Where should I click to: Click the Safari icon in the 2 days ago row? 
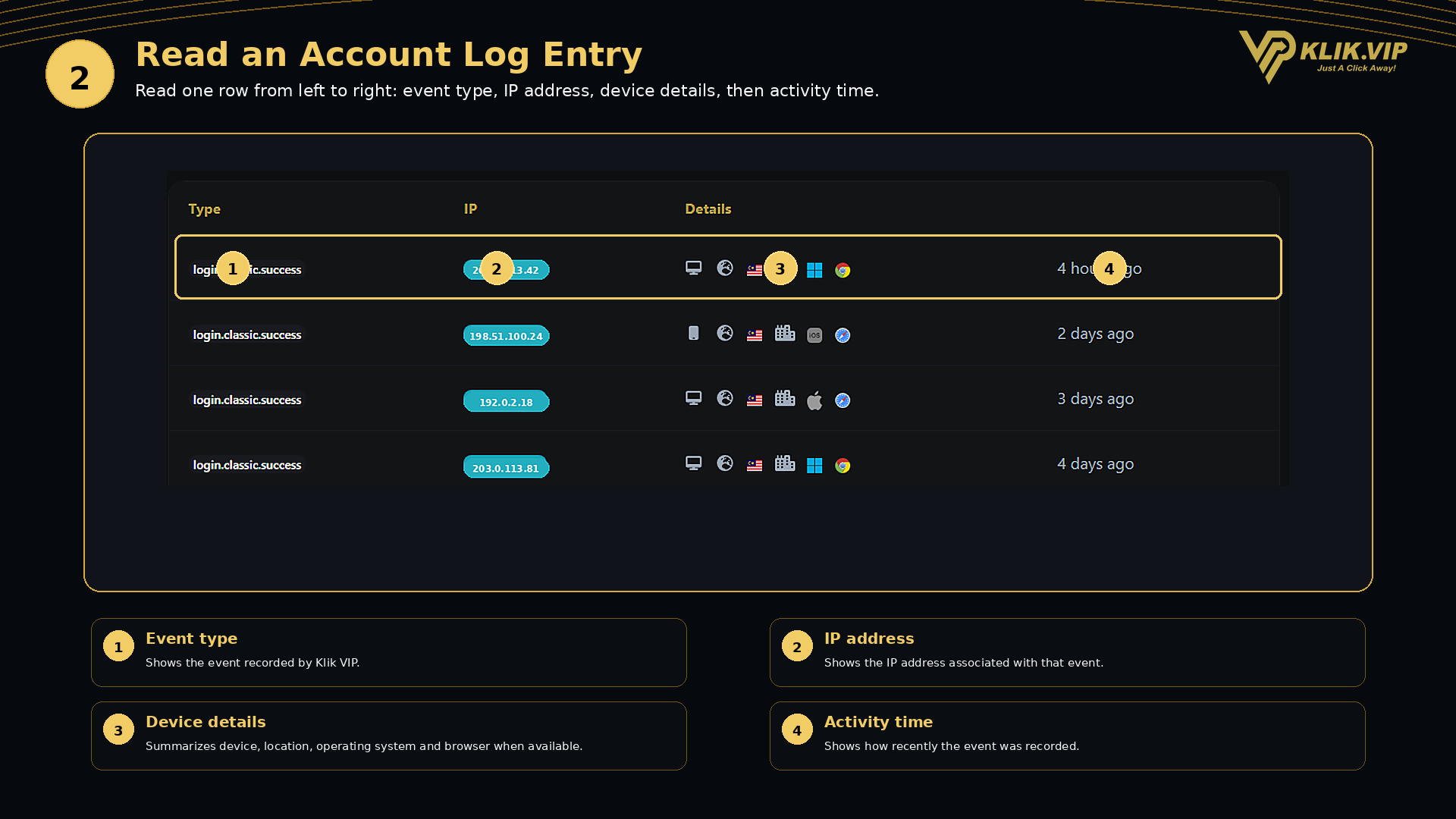tap(843, 335)
